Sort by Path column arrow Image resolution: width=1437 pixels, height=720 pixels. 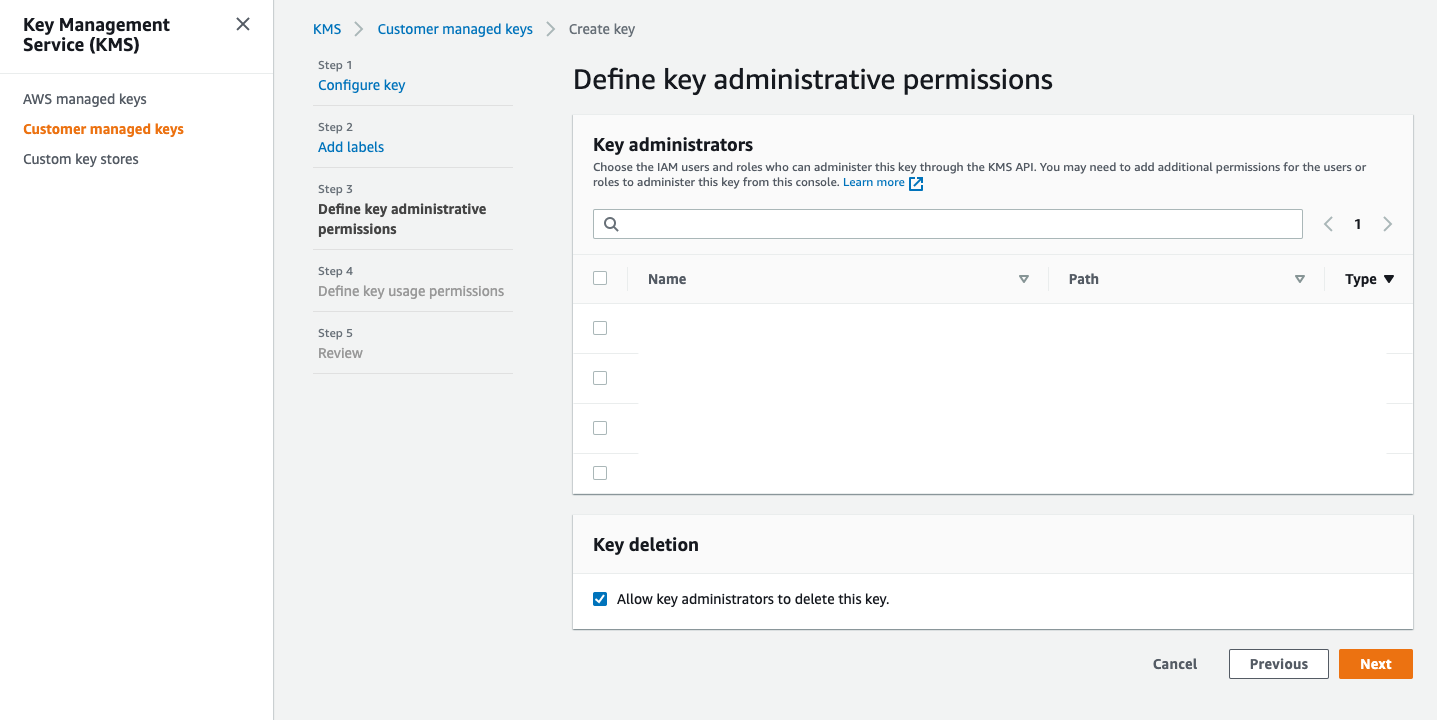point(1299,279)
